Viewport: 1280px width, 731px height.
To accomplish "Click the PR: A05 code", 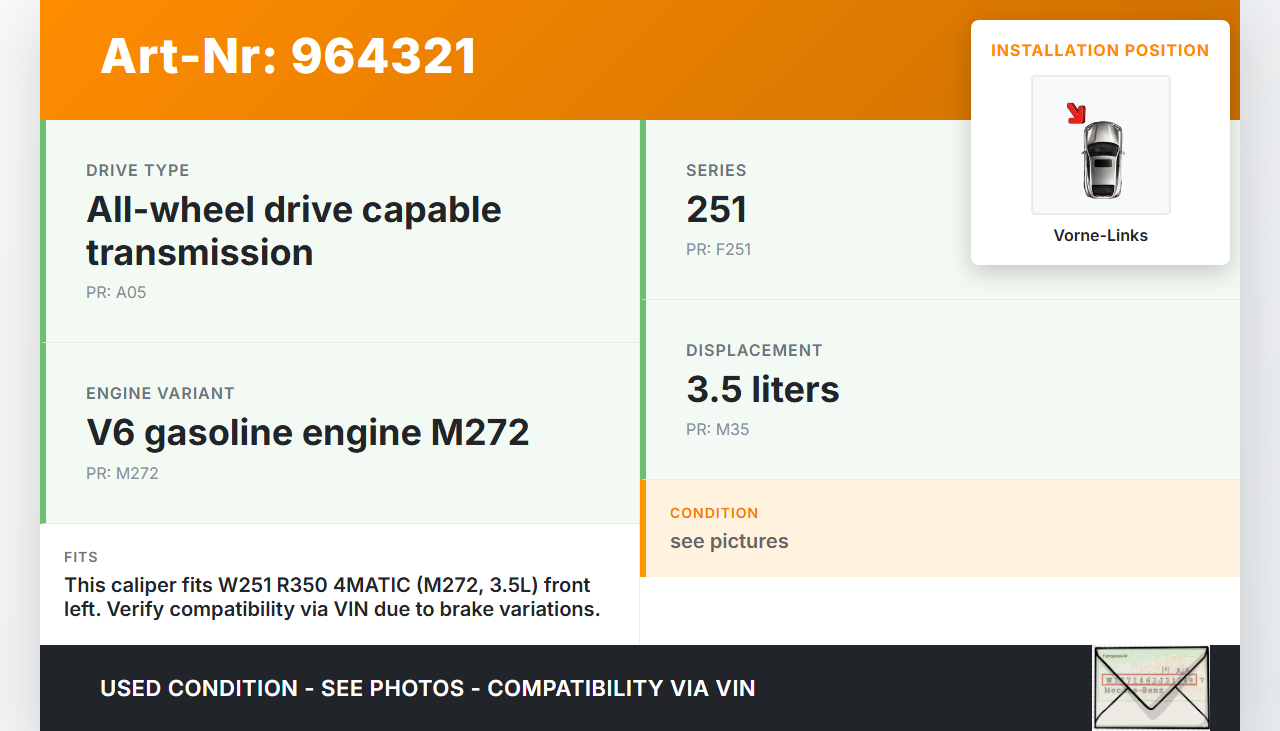I will click(116, 293).
